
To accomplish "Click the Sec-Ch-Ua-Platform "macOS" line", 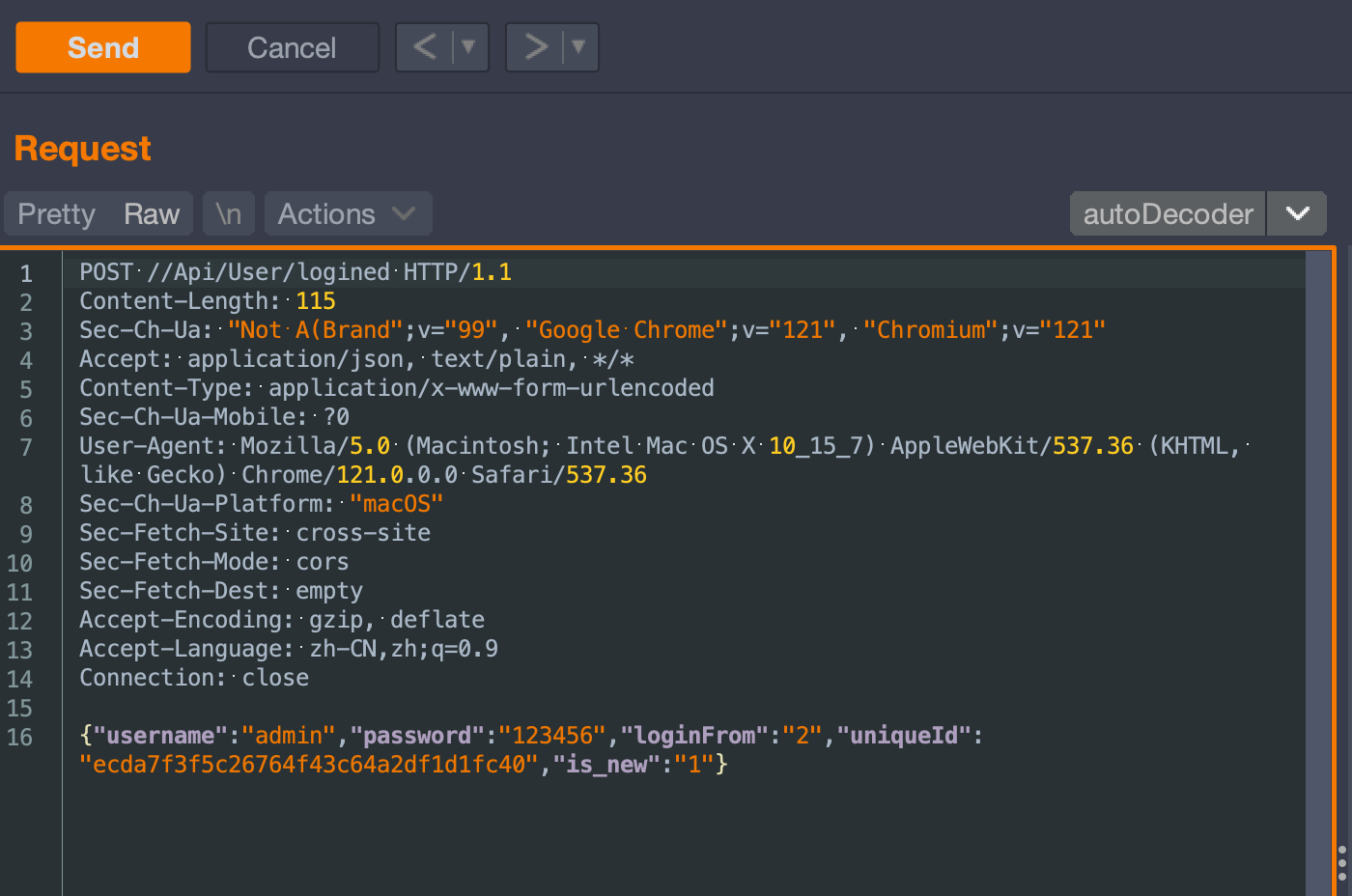I will pos(261,504).
